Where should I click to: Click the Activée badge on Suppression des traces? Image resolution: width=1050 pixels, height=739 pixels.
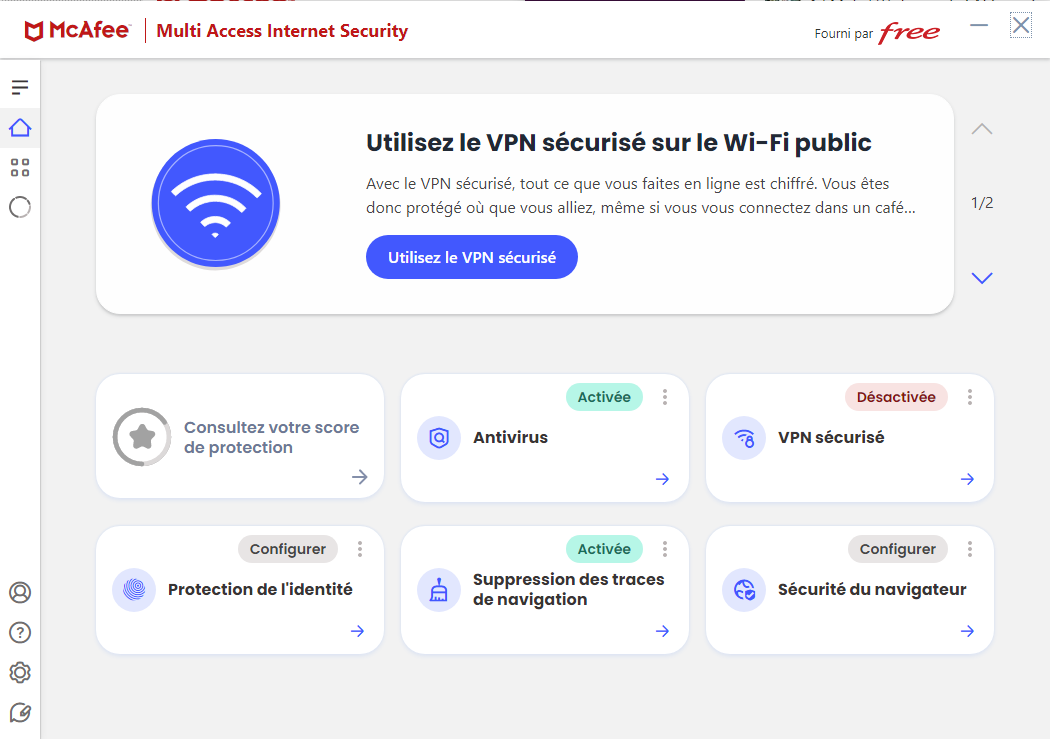pos(604,549)
